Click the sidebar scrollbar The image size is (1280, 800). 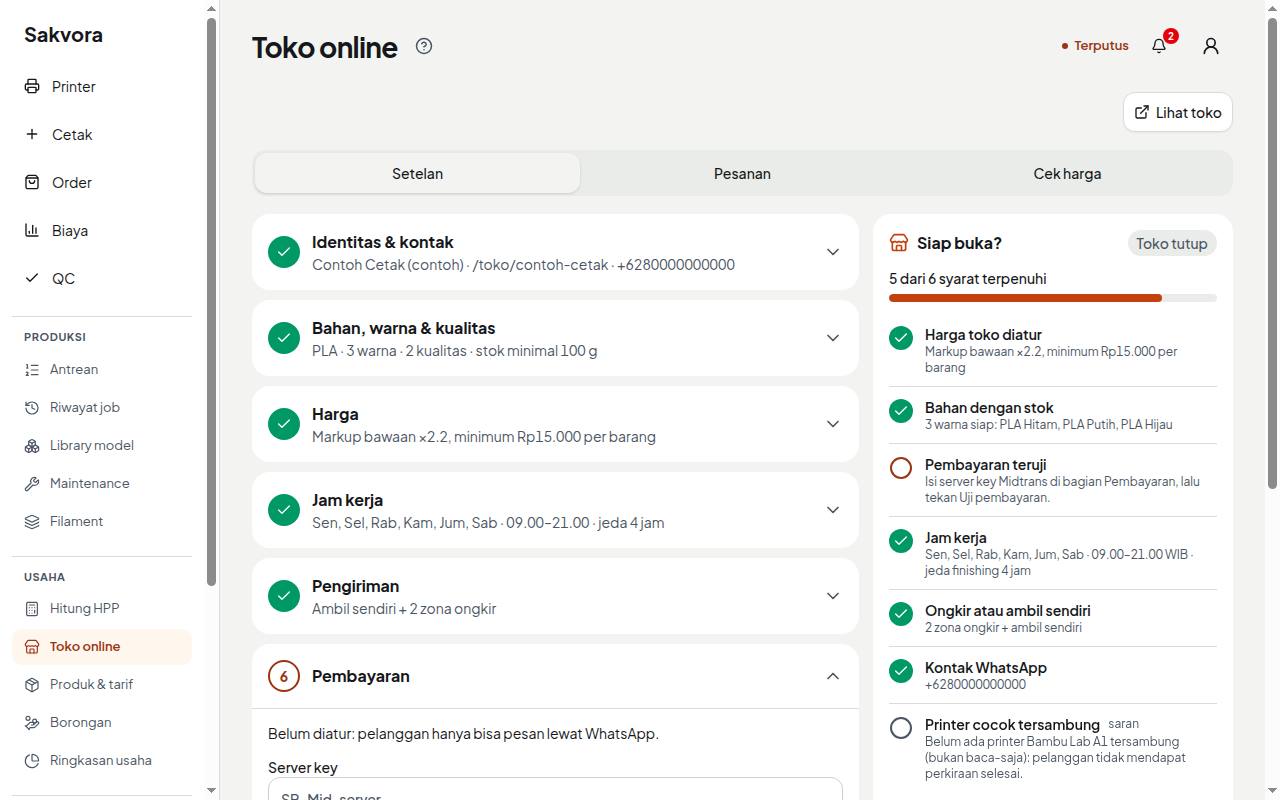211,300
